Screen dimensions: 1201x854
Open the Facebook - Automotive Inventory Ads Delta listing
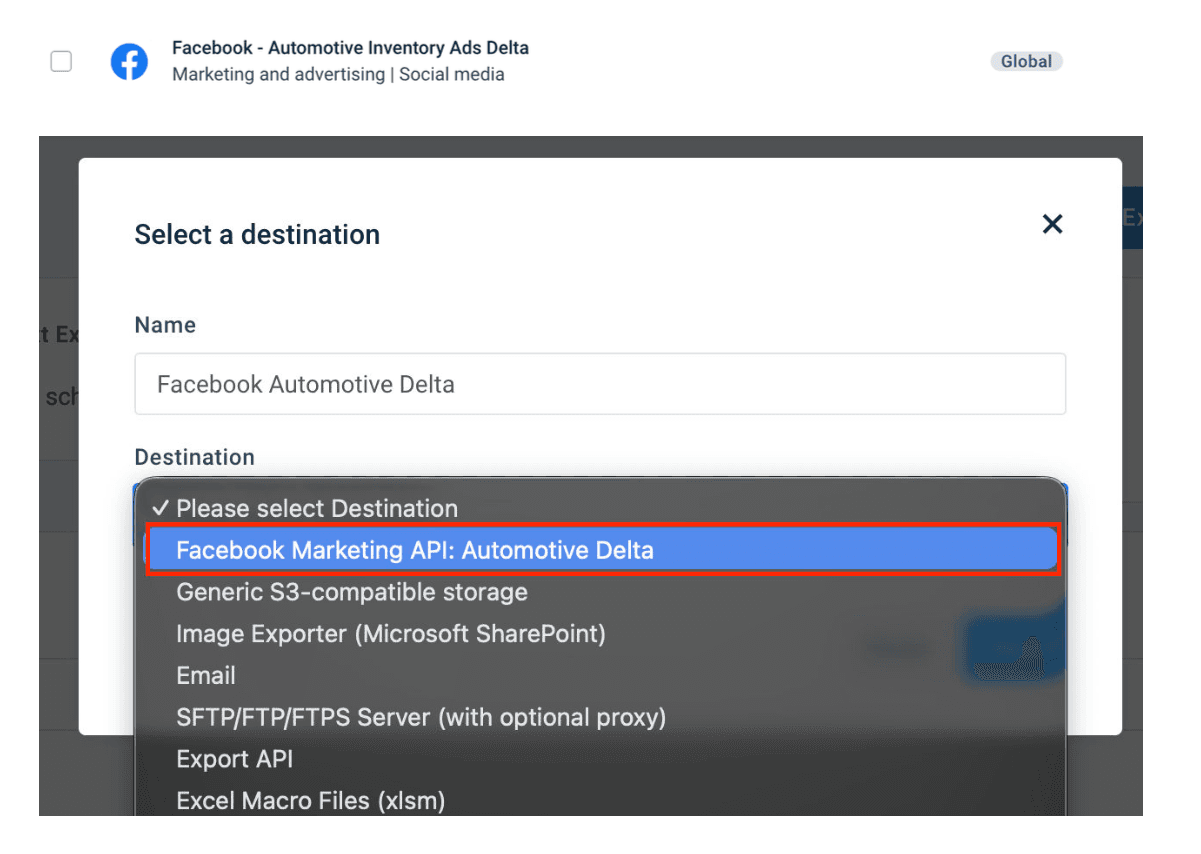[350, 47]
